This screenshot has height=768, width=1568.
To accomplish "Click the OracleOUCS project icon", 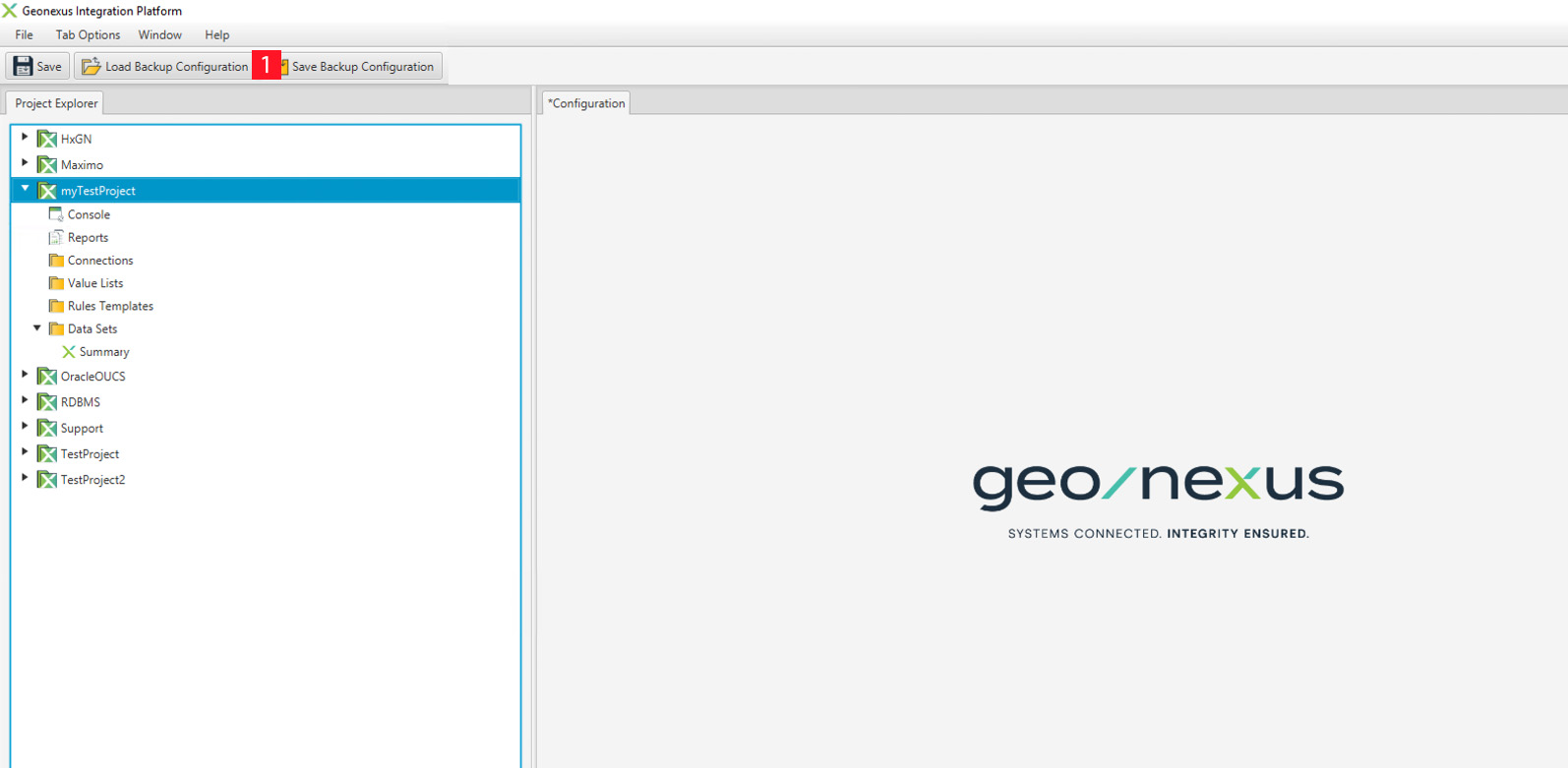I will tap(47, 377).
